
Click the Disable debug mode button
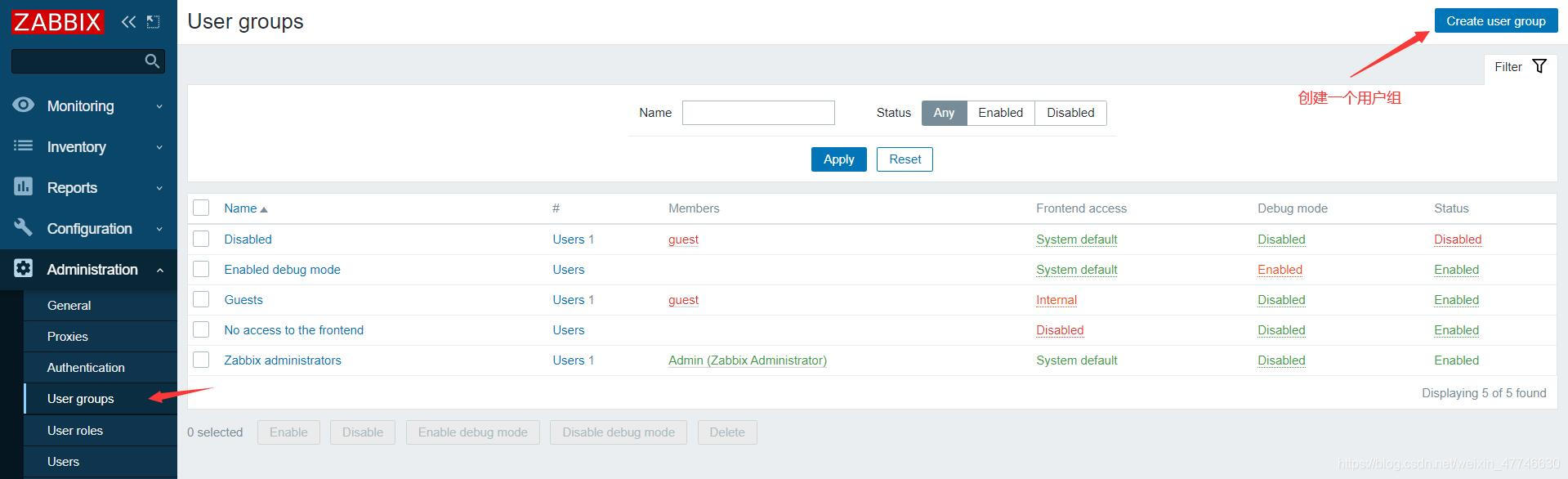click(x=619, y=432)
